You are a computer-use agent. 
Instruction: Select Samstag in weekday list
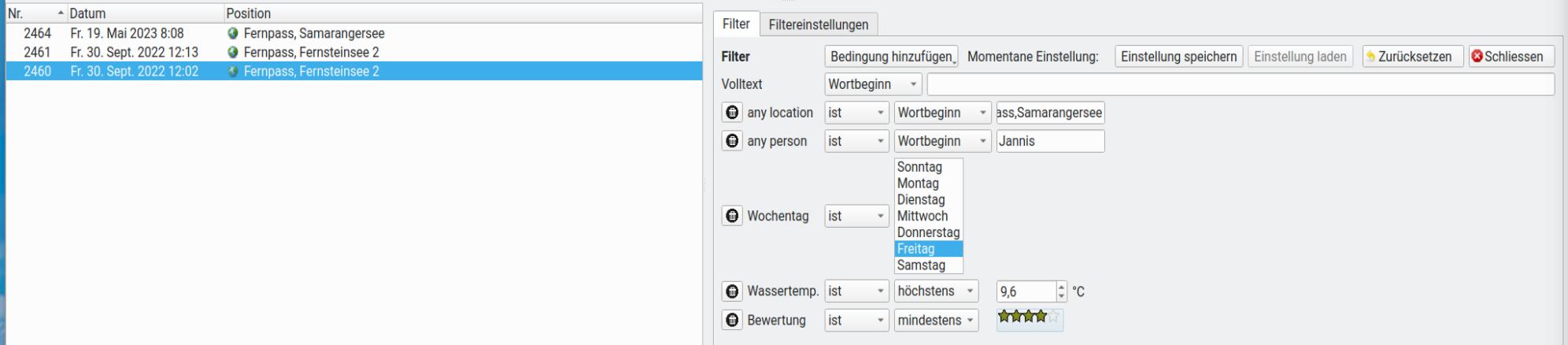[x=929, y=265]
